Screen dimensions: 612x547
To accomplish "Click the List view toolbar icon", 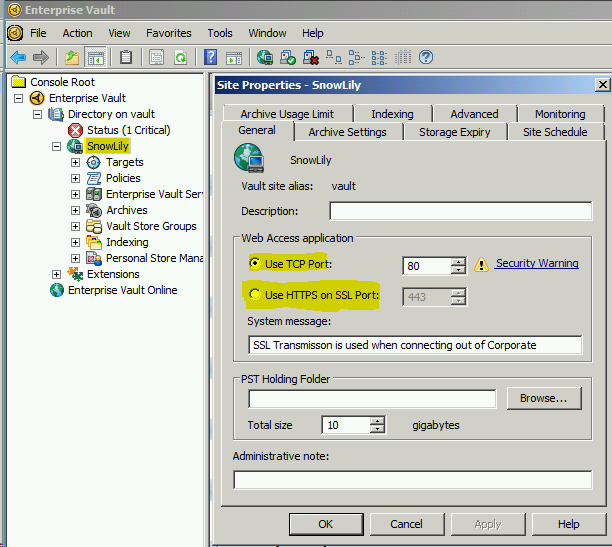I will coord(379,57).
